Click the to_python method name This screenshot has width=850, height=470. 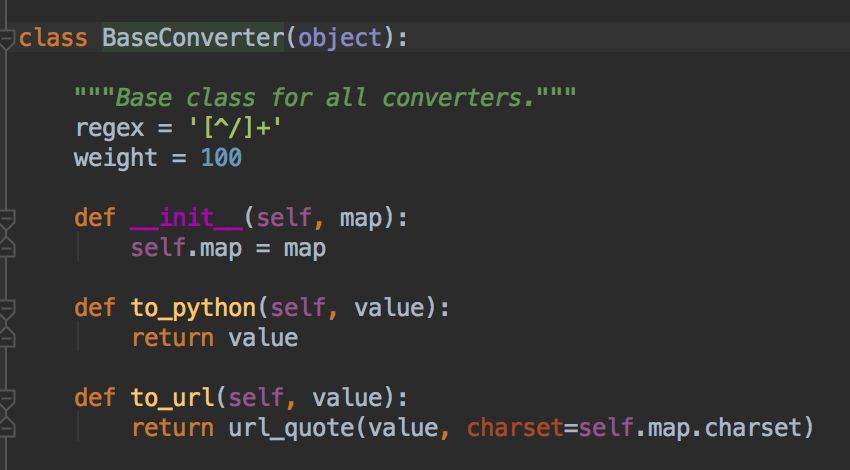click(194, 309)
